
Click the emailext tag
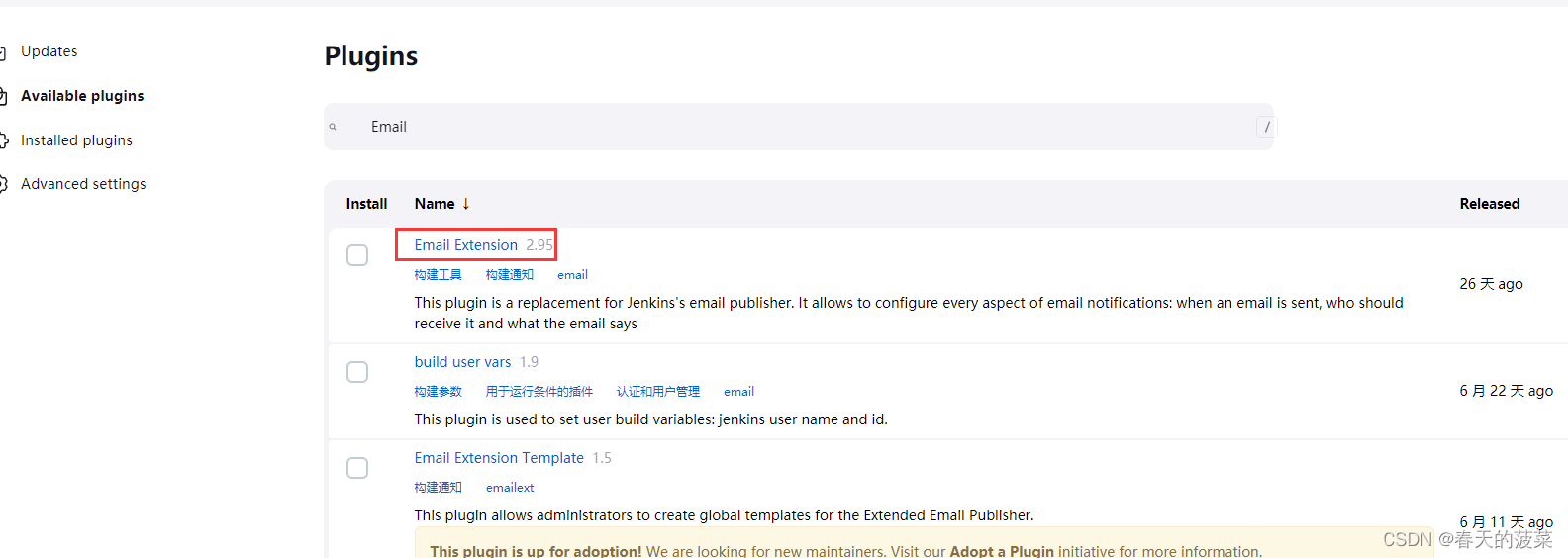tap(510, 488)
